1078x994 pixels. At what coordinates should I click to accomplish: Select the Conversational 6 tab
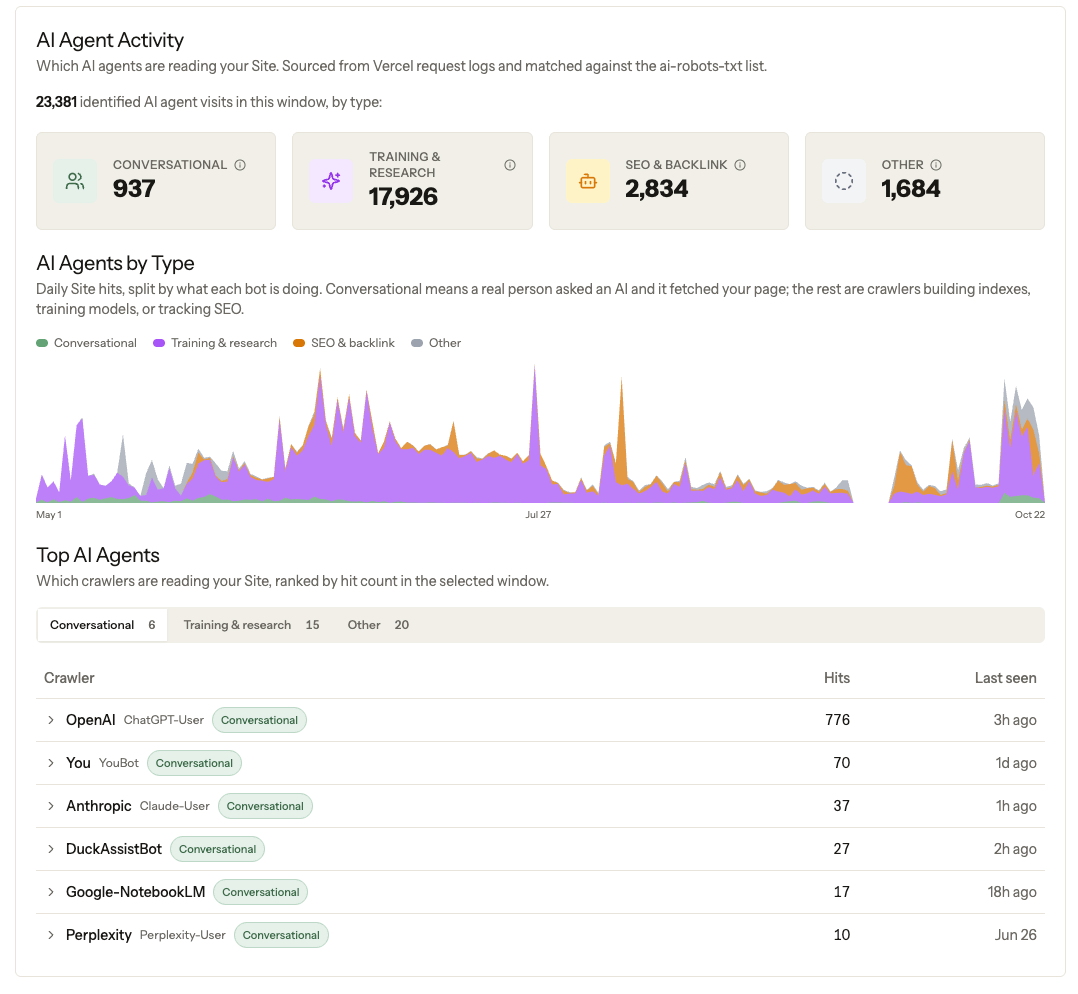coord(102,625)
